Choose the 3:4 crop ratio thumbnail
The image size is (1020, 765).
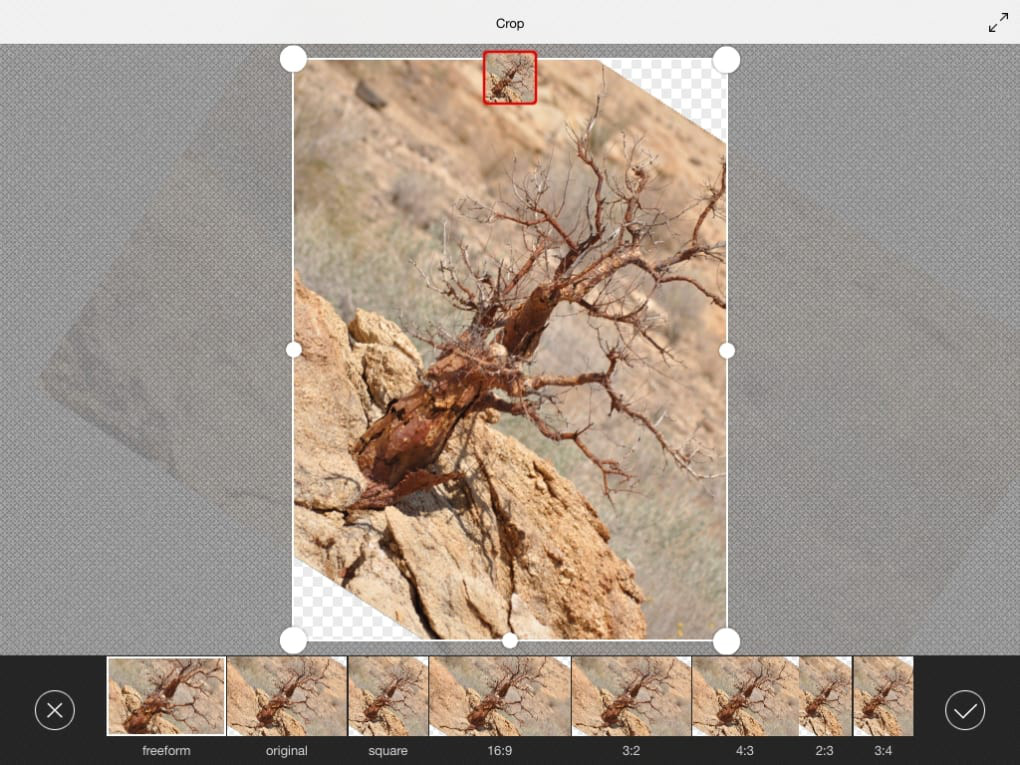(883, 696)
